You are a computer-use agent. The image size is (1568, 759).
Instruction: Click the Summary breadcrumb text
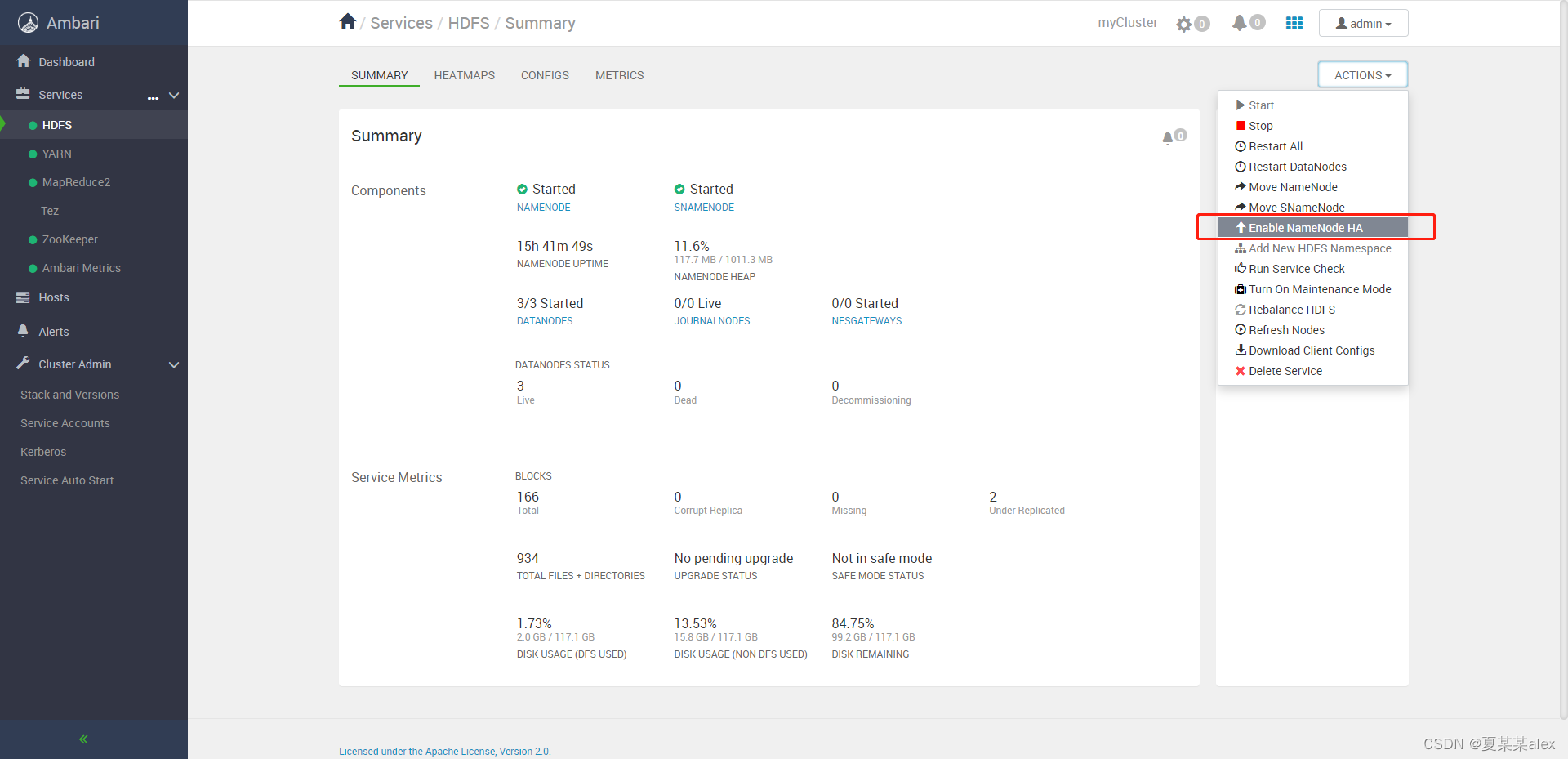pos(540,23)
